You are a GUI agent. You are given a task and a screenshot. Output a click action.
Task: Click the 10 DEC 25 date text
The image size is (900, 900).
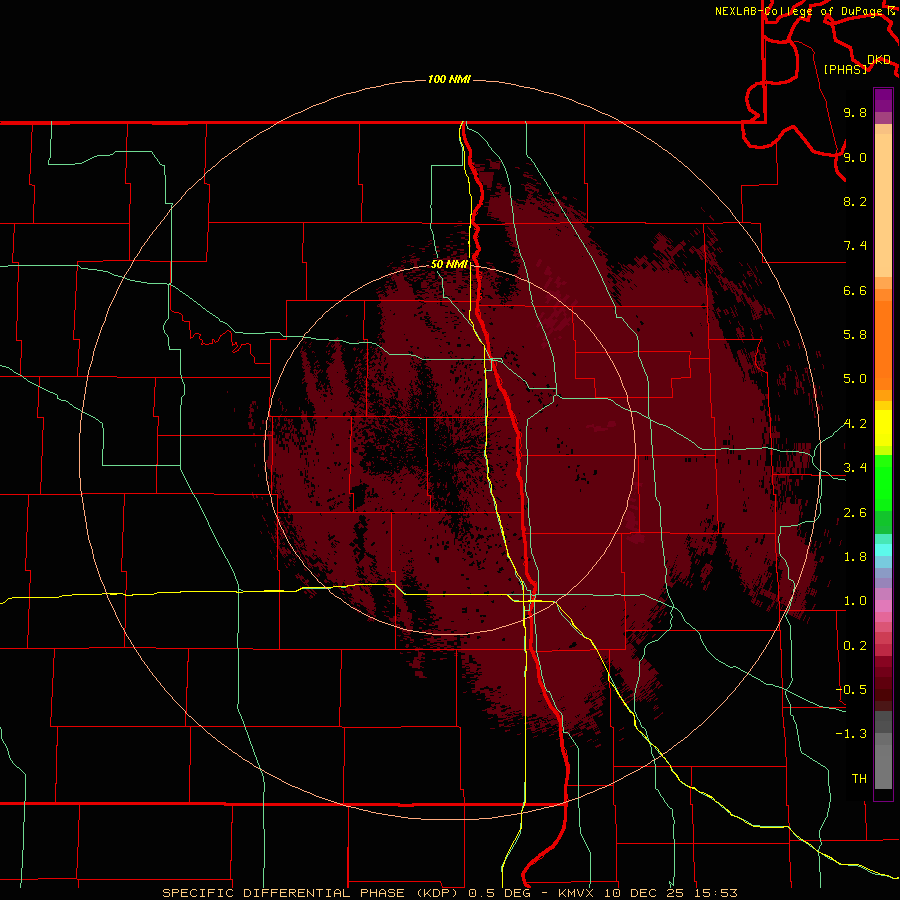pyautogui.click(x=643, y=893)
